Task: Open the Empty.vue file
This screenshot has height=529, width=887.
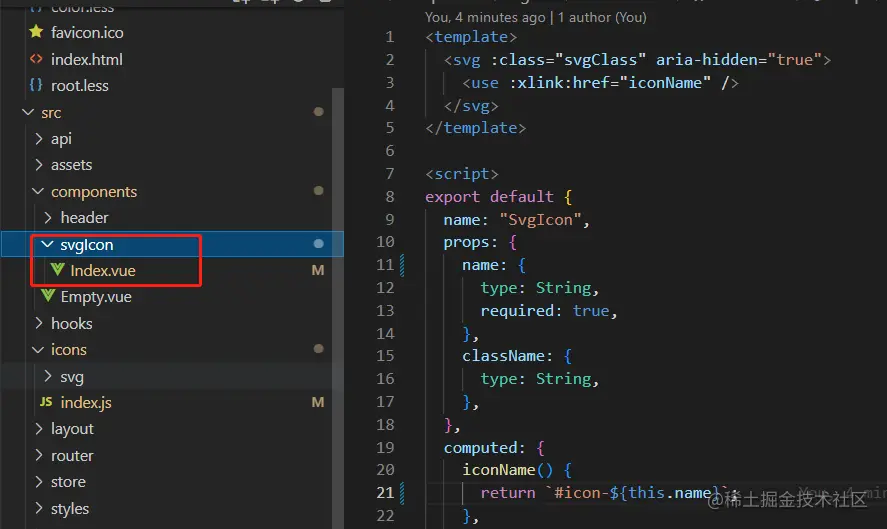Action: coord(96,297)
